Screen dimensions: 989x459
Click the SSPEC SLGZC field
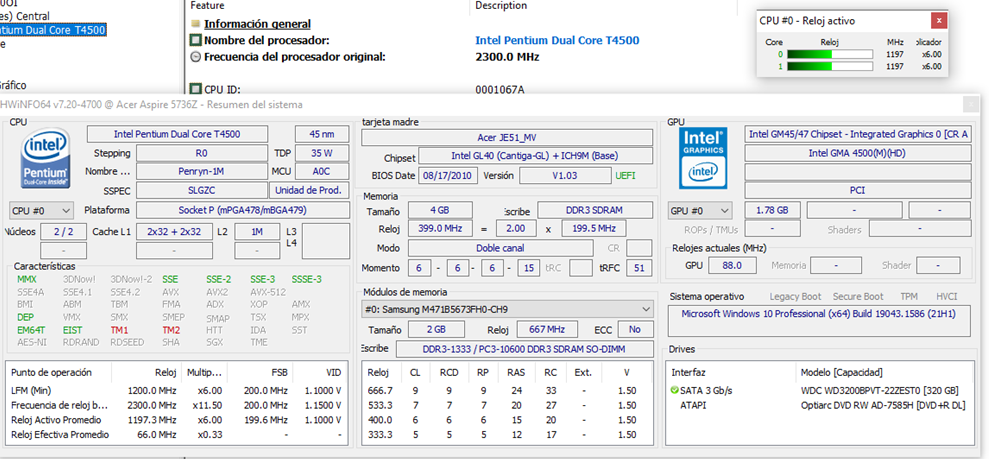click(x=202, y=190)
